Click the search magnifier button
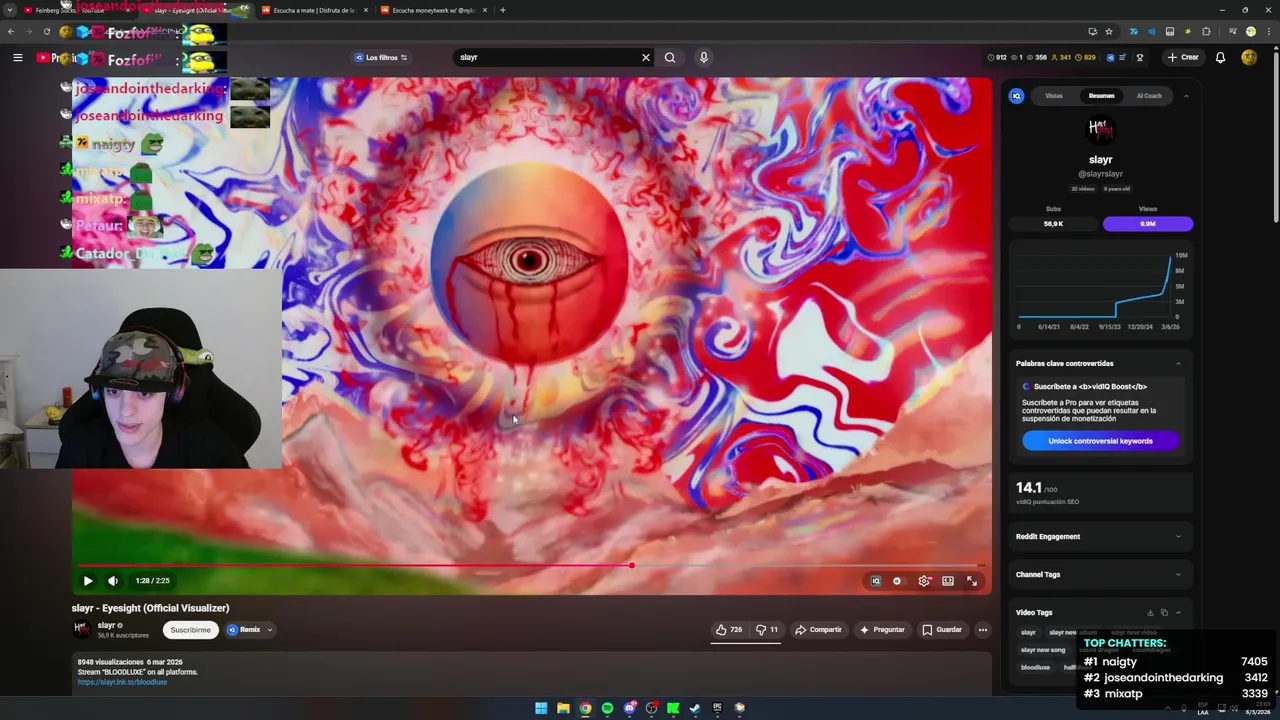 pyautogui.click(x=670, y=57)
